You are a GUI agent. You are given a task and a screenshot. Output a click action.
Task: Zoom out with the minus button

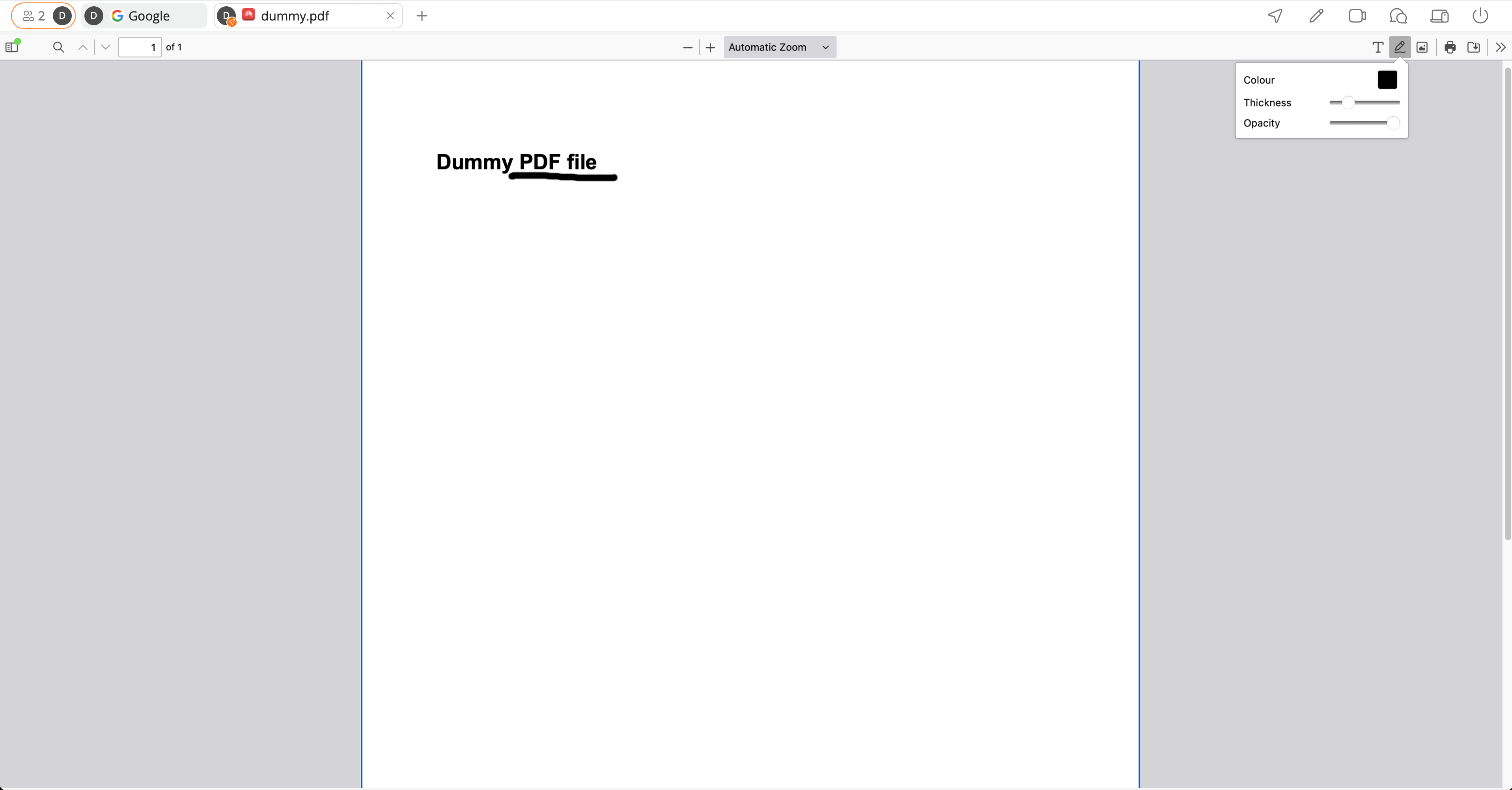click(x=687, y=47)
